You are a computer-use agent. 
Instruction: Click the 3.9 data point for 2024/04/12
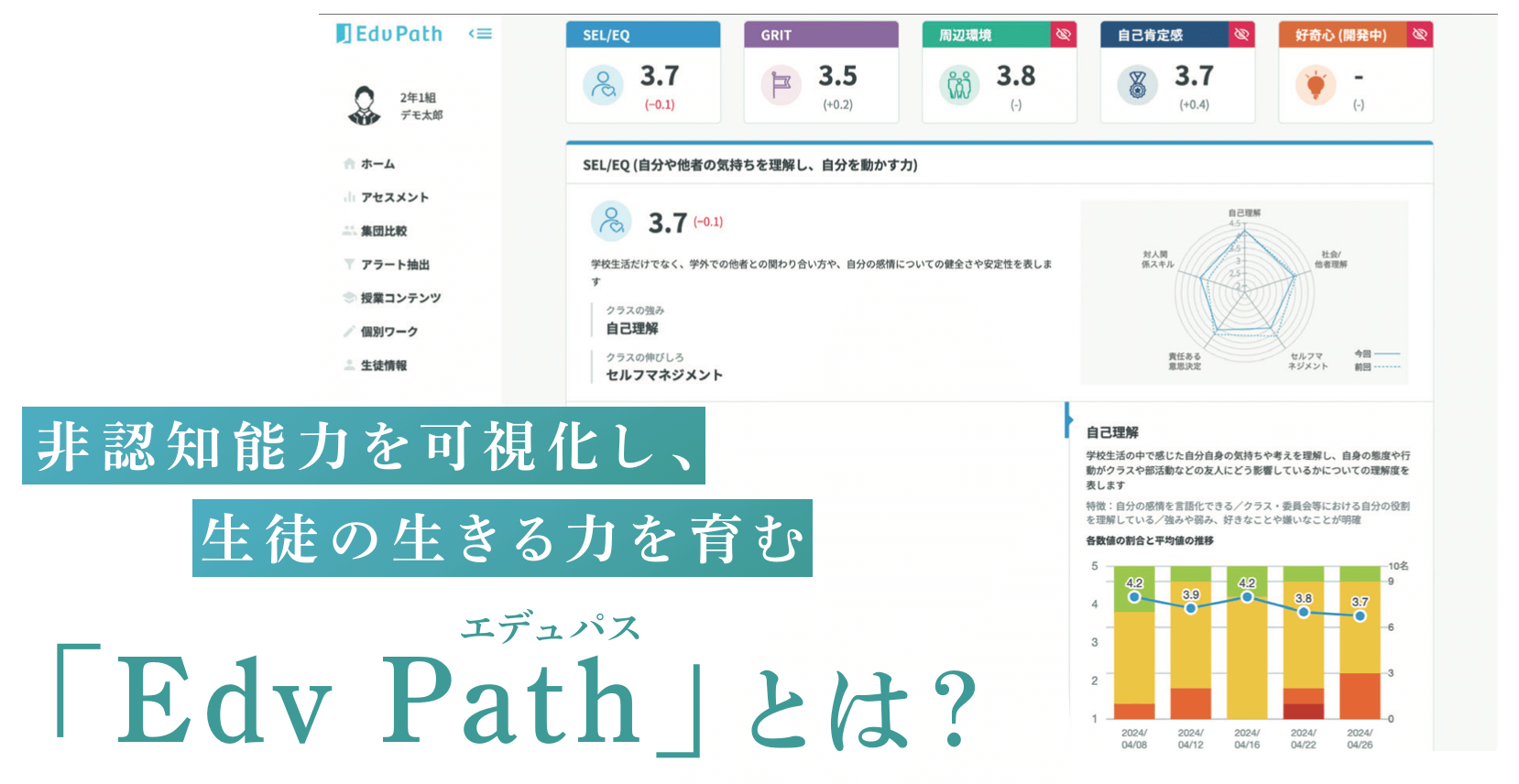[1191, 608]
